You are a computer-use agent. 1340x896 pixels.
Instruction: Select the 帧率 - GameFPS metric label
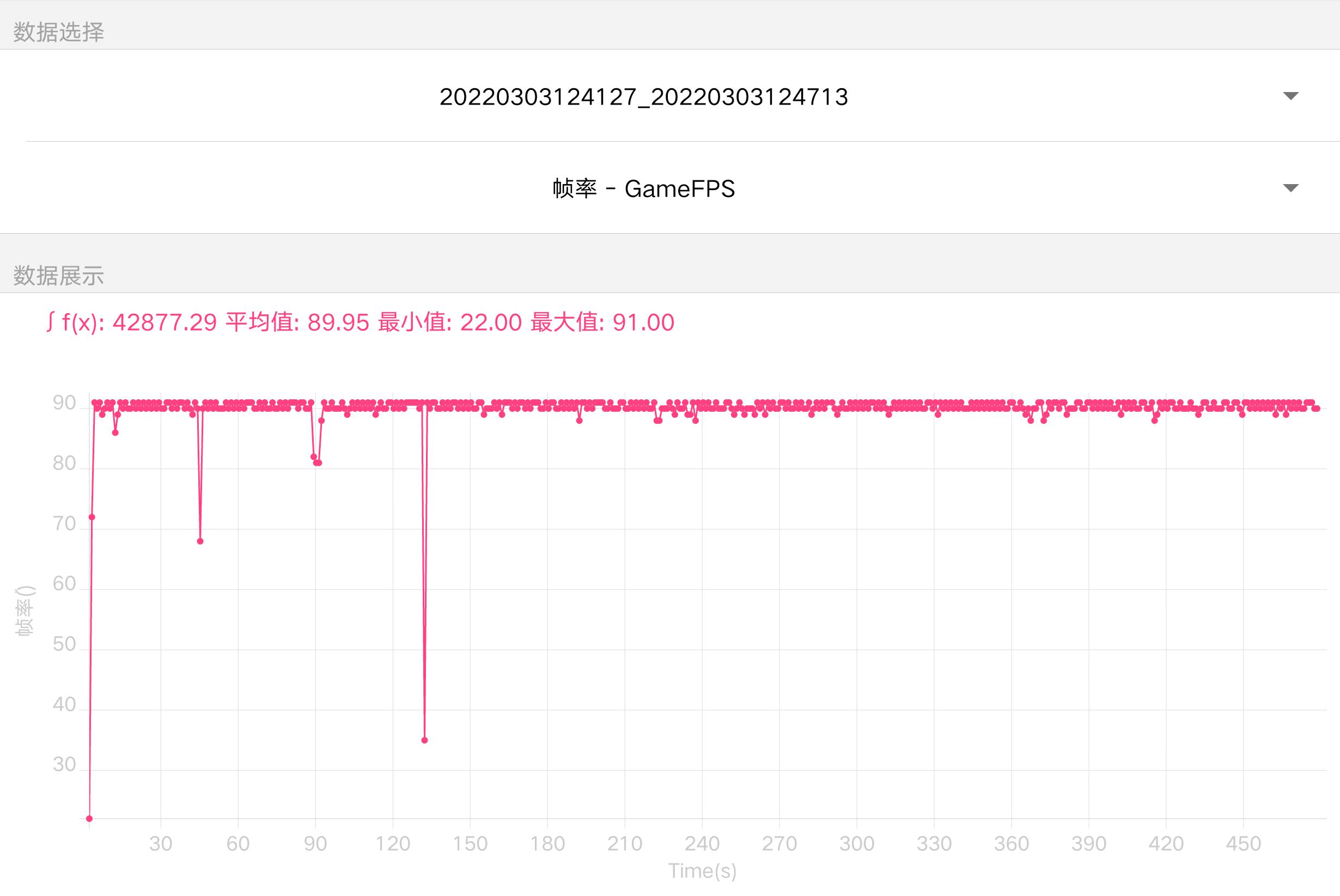pos(643,188)
